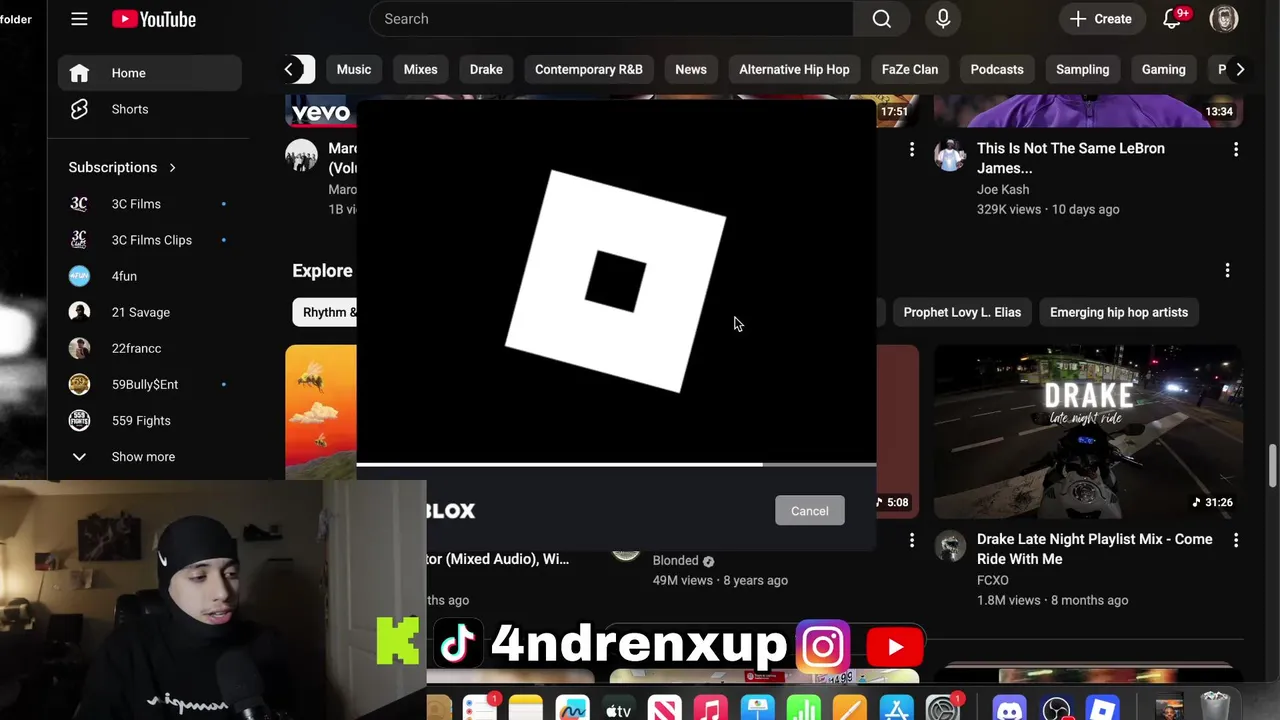Open the Explore section options menu

coord(1227,270)
